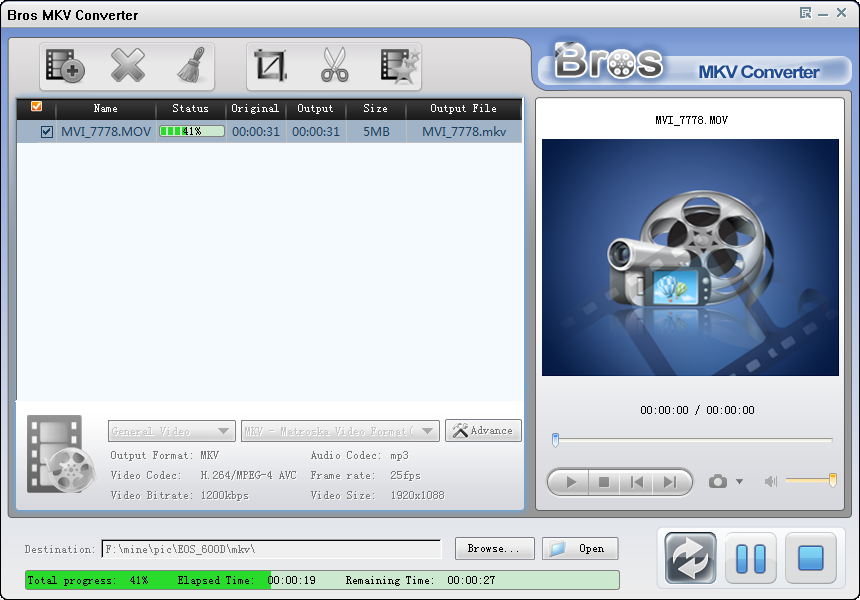The image size is (860, 600).
Task: Click the Destination path field
Action: (271, 548)
